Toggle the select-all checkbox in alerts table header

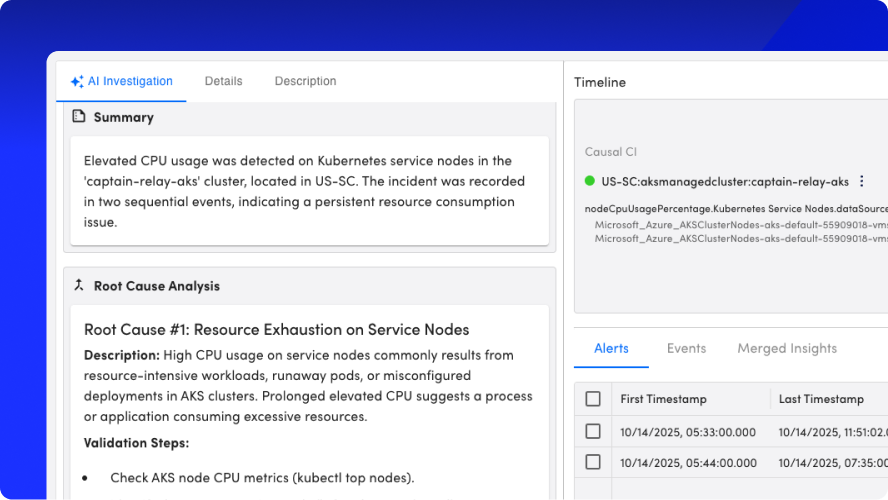tap(593, 399)
